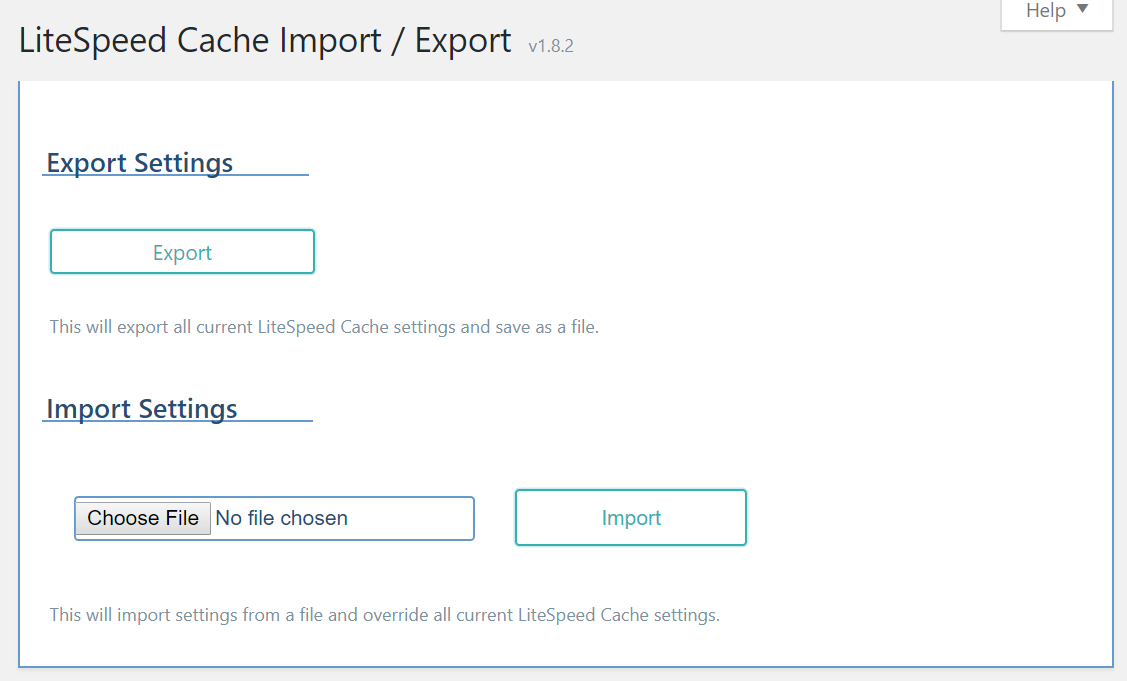The width and height of the screenshot is (1127, 681).
Task: Click the v1.8.2 version label
Action: coord(551,46)
